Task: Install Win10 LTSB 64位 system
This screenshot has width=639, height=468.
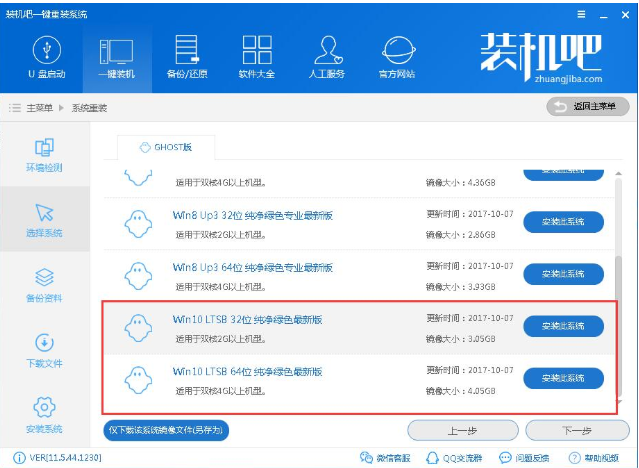Action: pos(563,378)
